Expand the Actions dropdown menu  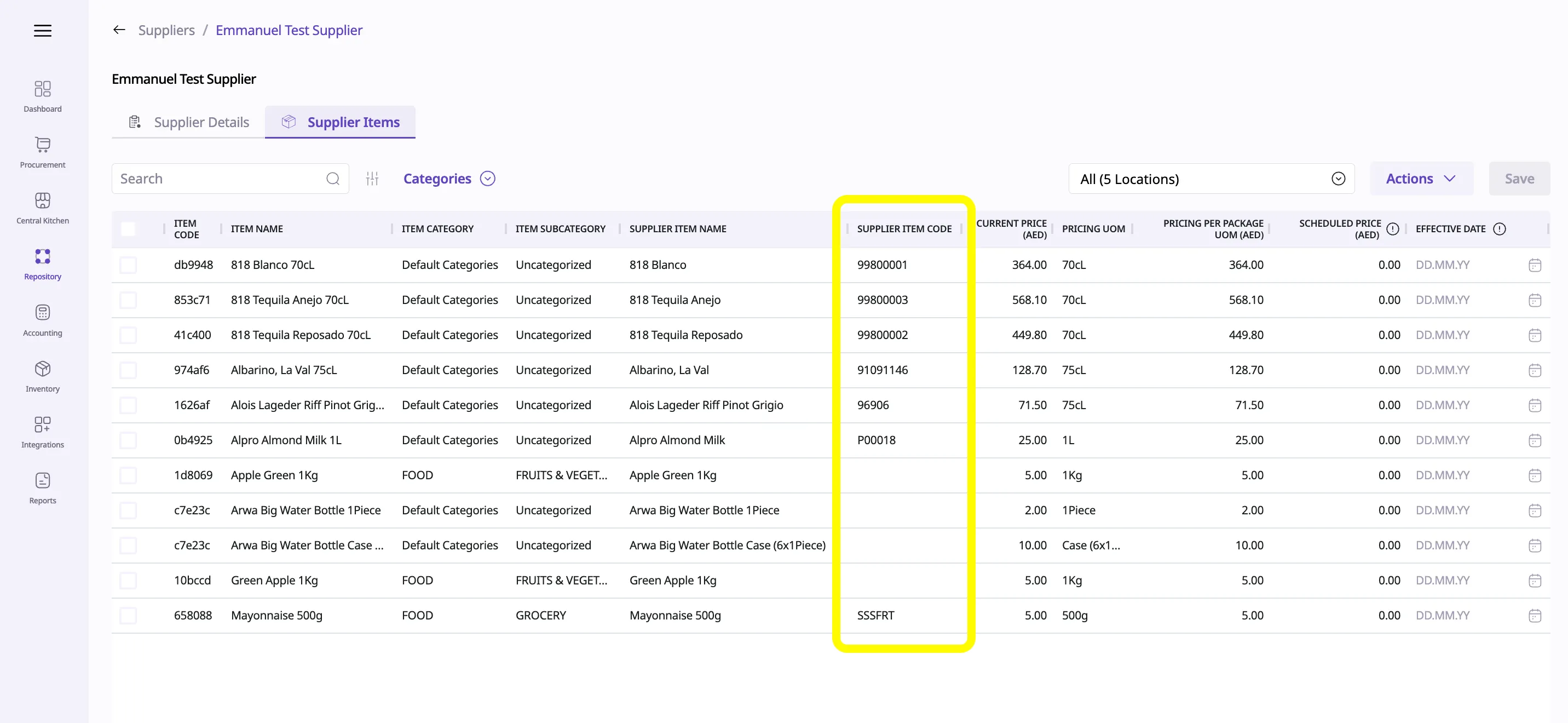(1420, 179)
